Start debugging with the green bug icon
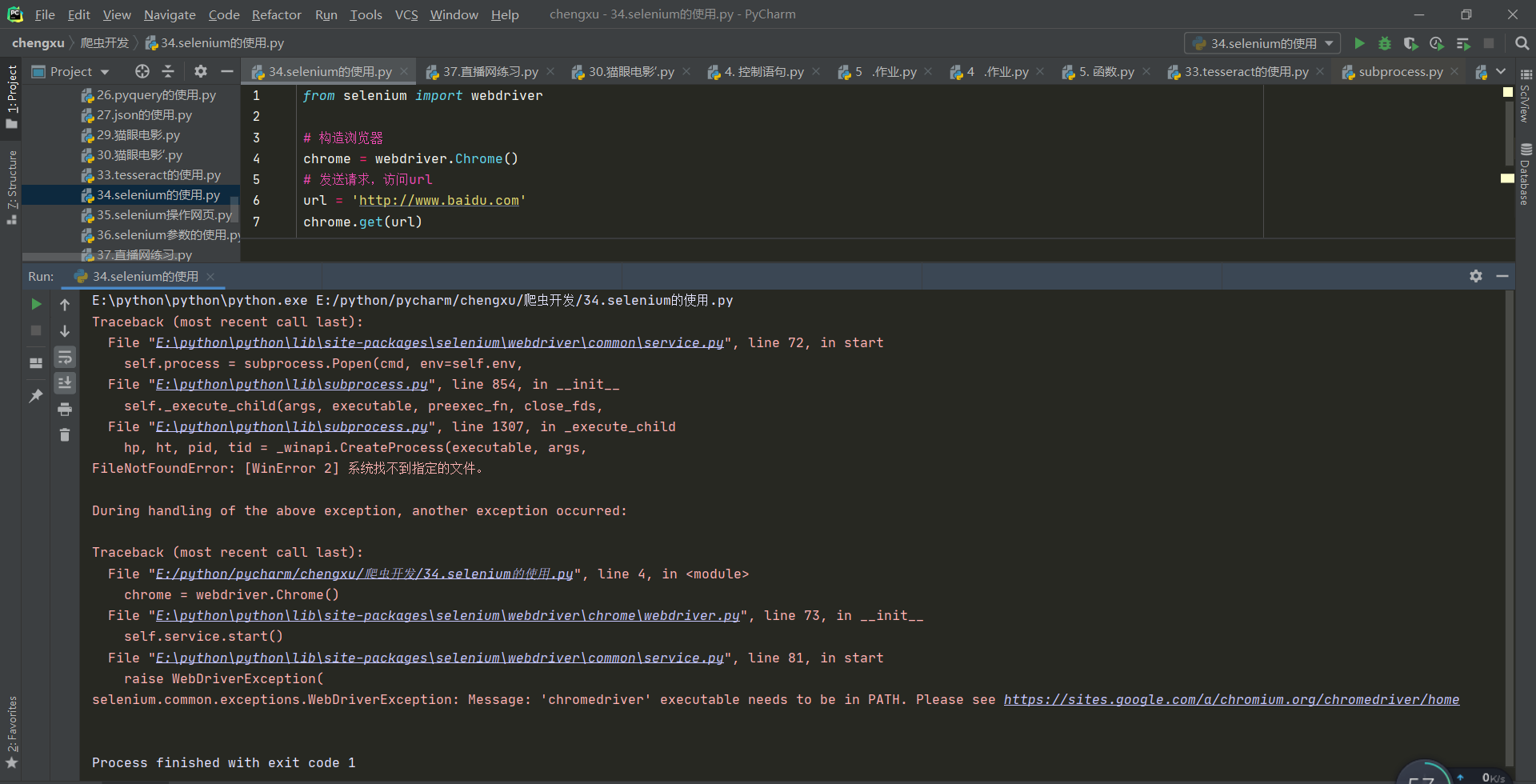Image resolution: width=1536 pixels, height=784 pixels. tap(1385, 43)
